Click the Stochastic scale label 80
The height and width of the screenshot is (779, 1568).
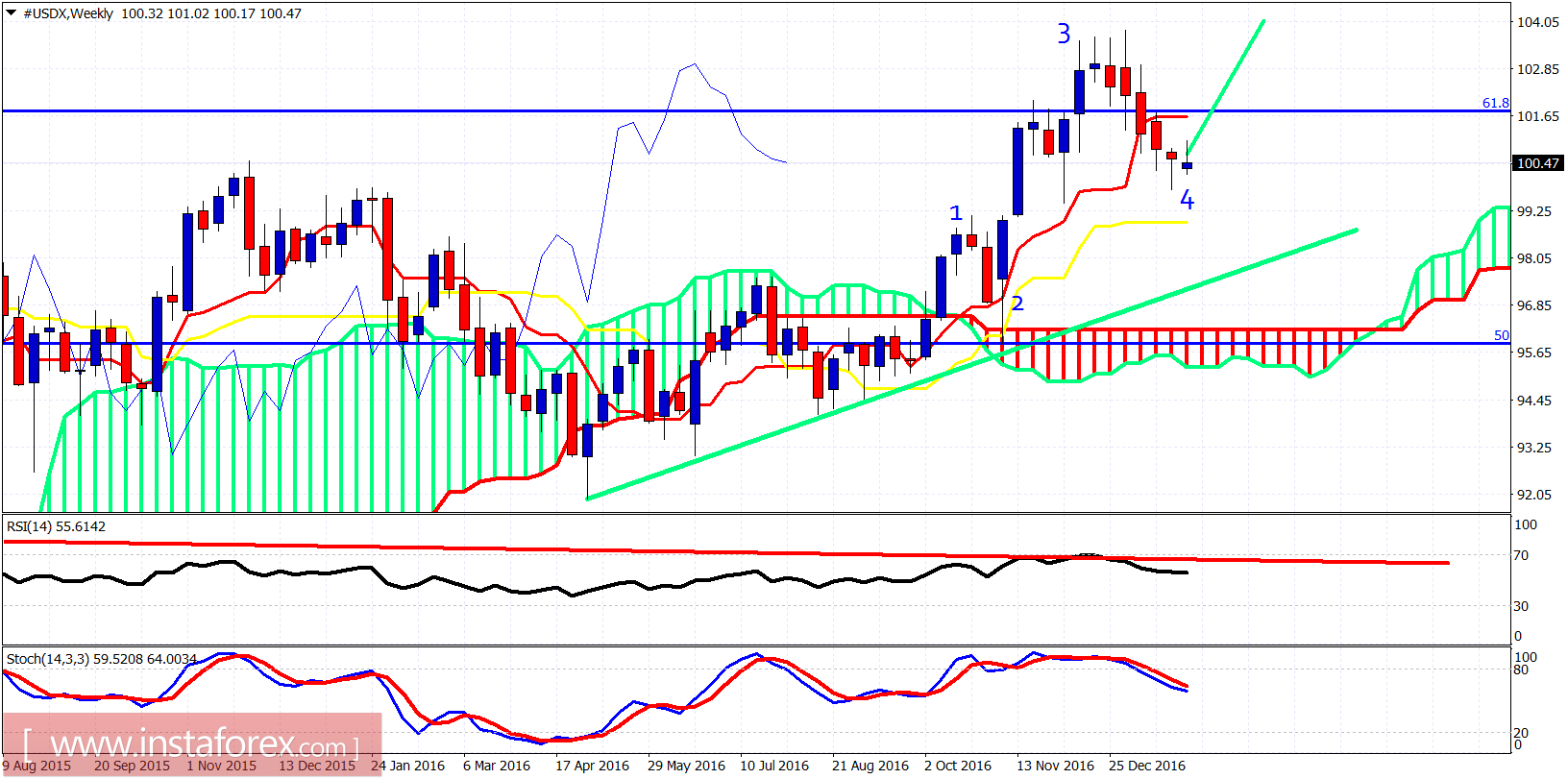[1521, 669]
